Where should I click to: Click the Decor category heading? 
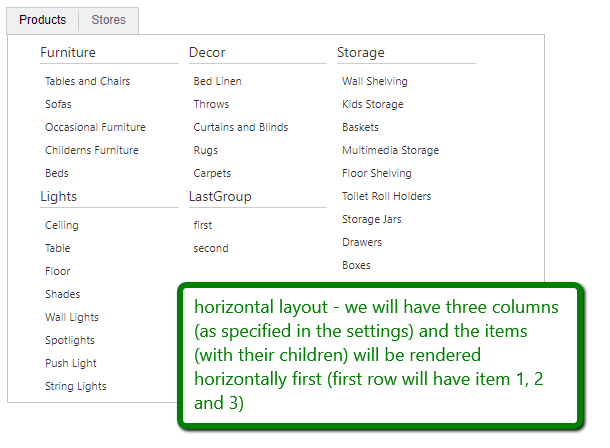(x=207, y=52)
